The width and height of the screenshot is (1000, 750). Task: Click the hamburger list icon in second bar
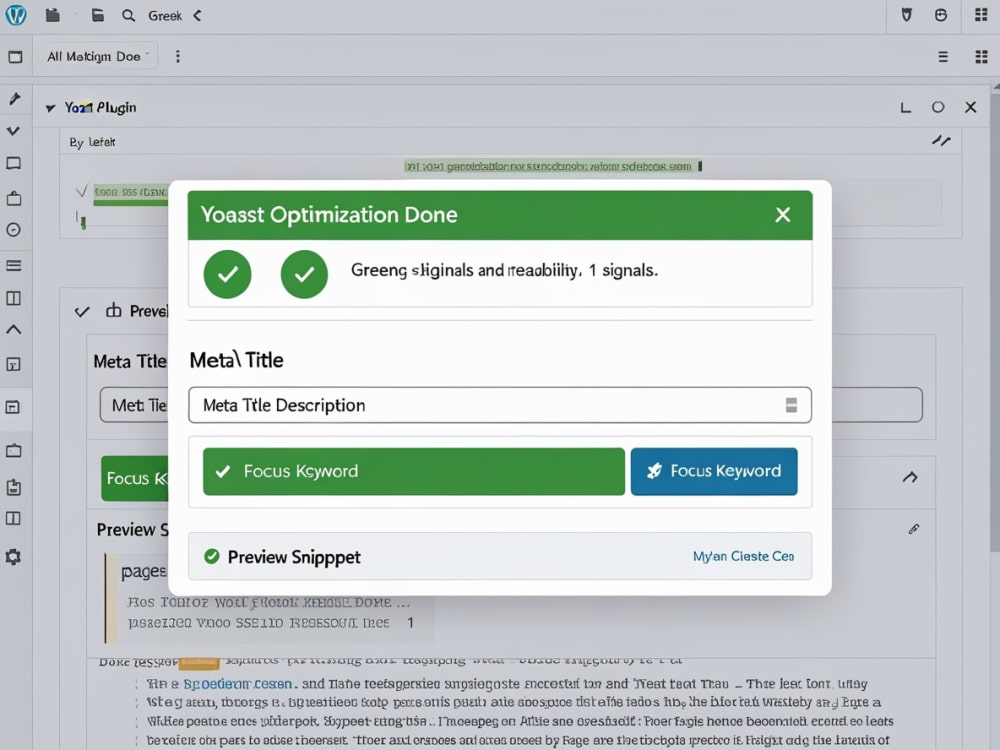[x=943, y=57]
